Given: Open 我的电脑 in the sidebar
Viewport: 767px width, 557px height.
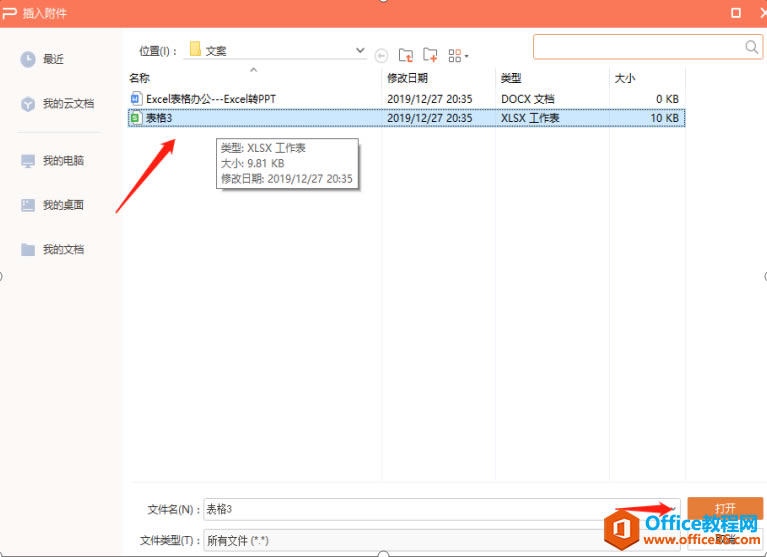Looking at the screenshot, I should tap(52, 160).
